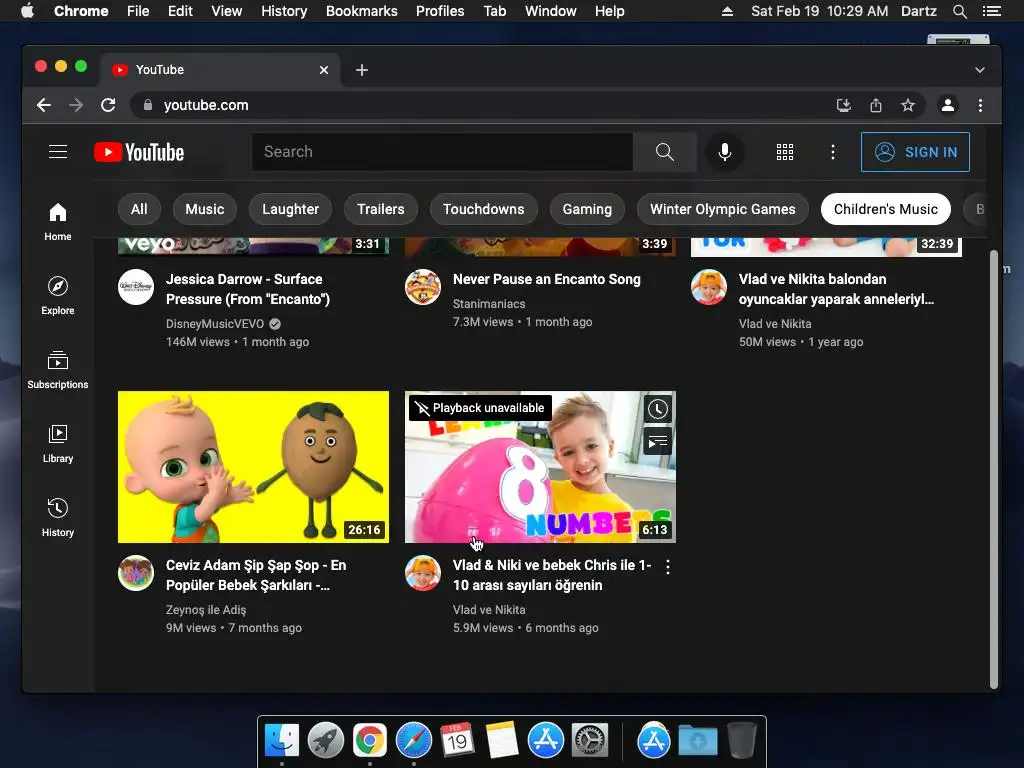Open Ceviz Adam Şip Şap Şop title
This screenshot has width=1024, height=768.
pyautogui.click(x=256, y=575)
